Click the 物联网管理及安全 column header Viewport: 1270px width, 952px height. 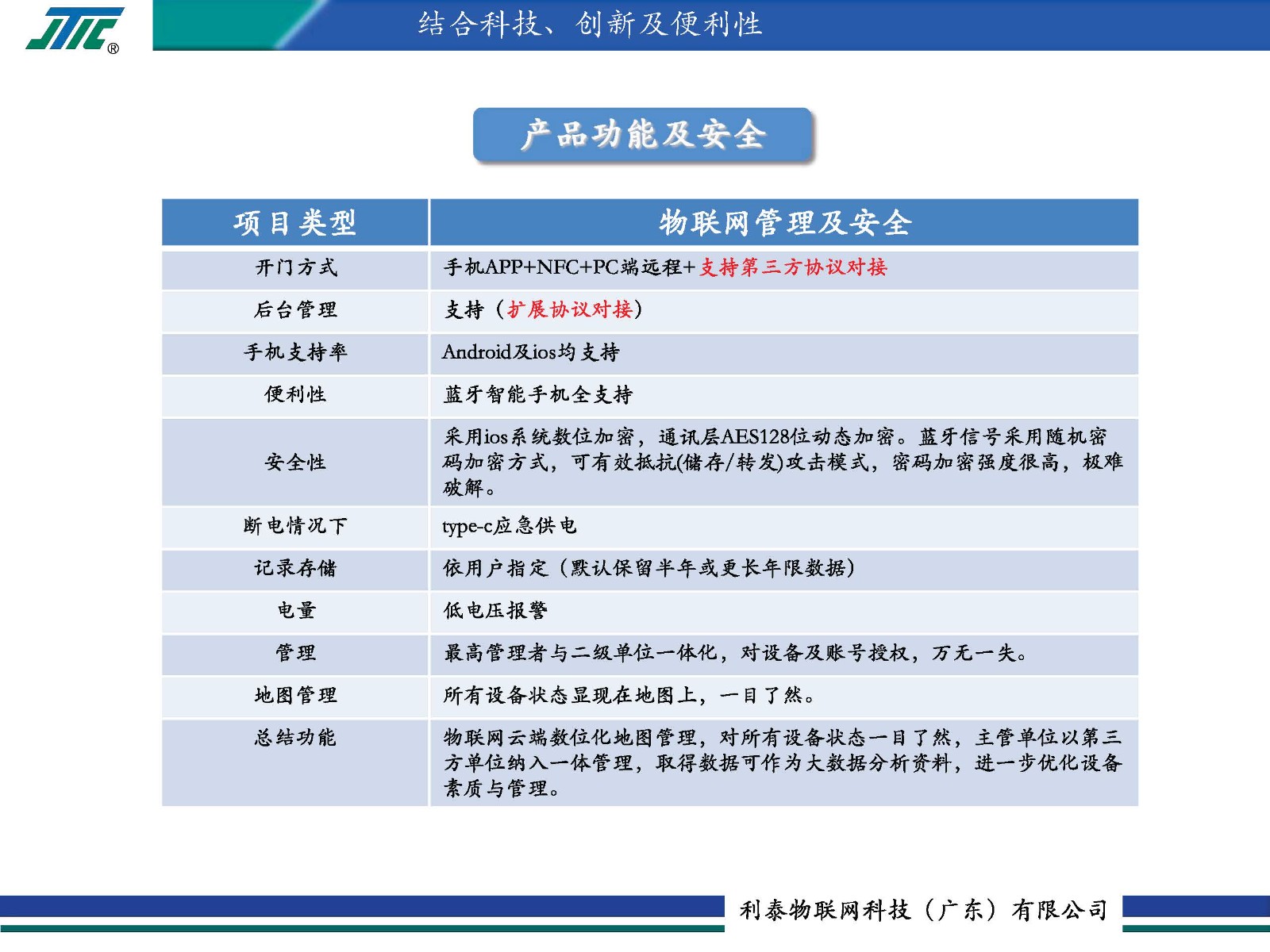[784, 223]
